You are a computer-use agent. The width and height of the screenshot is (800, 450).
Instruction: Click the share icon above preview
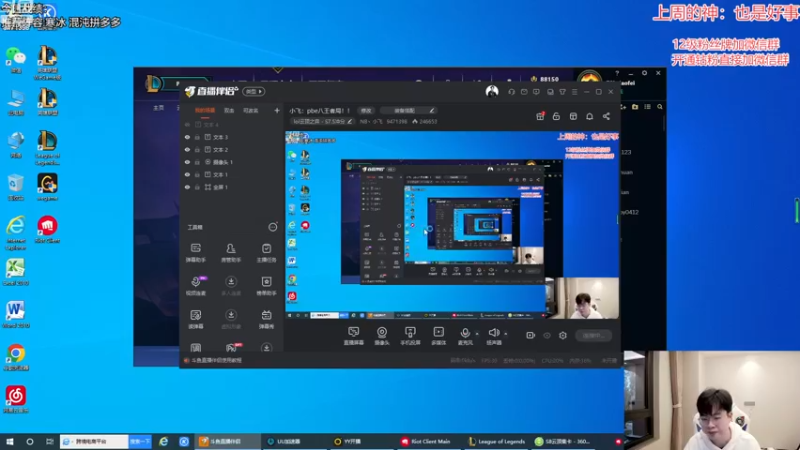[x=606, y=116]
